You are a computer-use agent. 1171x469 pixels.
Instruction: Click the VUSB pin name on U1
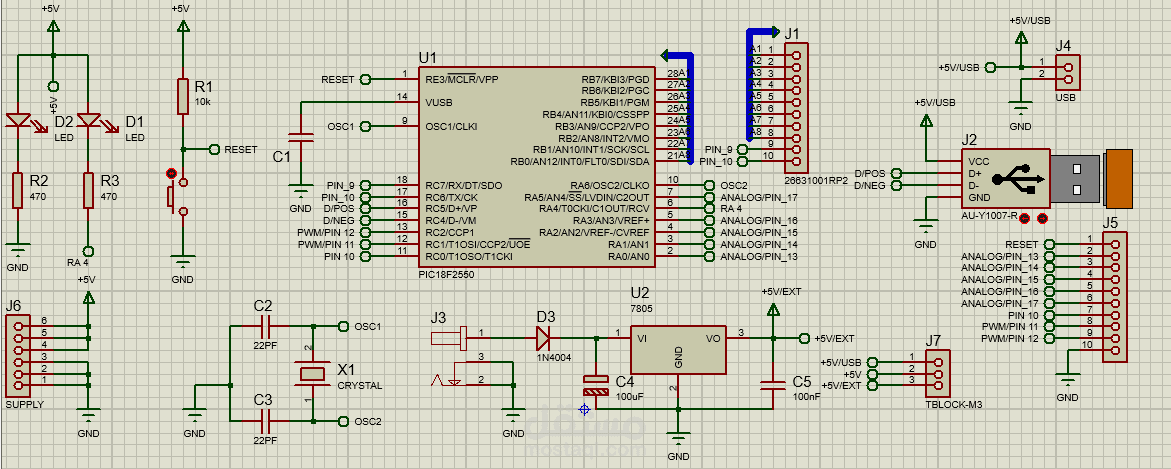click(x=438, y=102)
